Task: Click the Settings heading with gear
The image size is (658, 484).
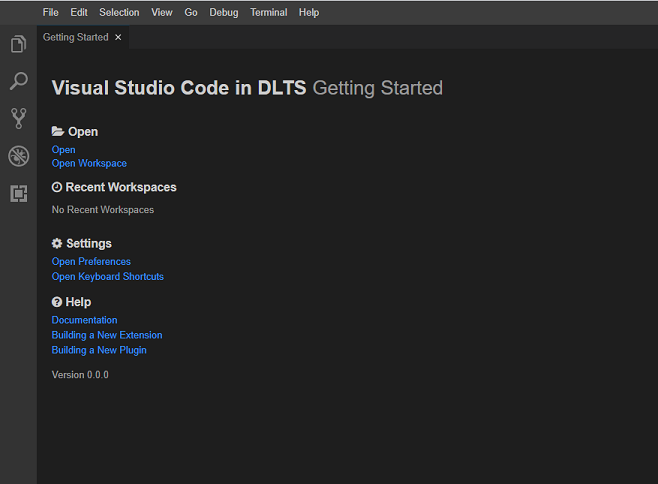Action: tap(81, 243)
